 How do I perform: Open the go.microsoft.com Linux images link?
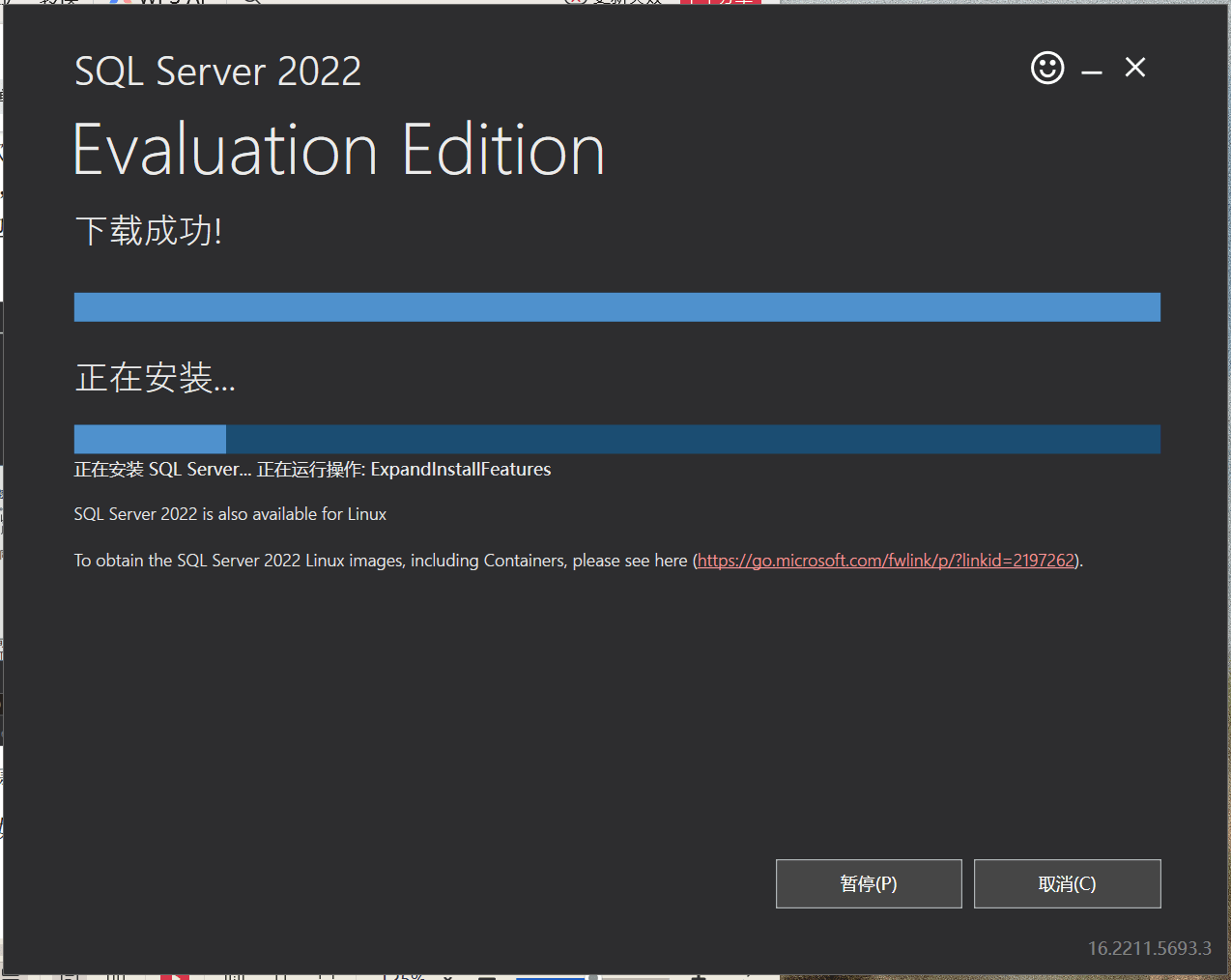coord(886,561)
